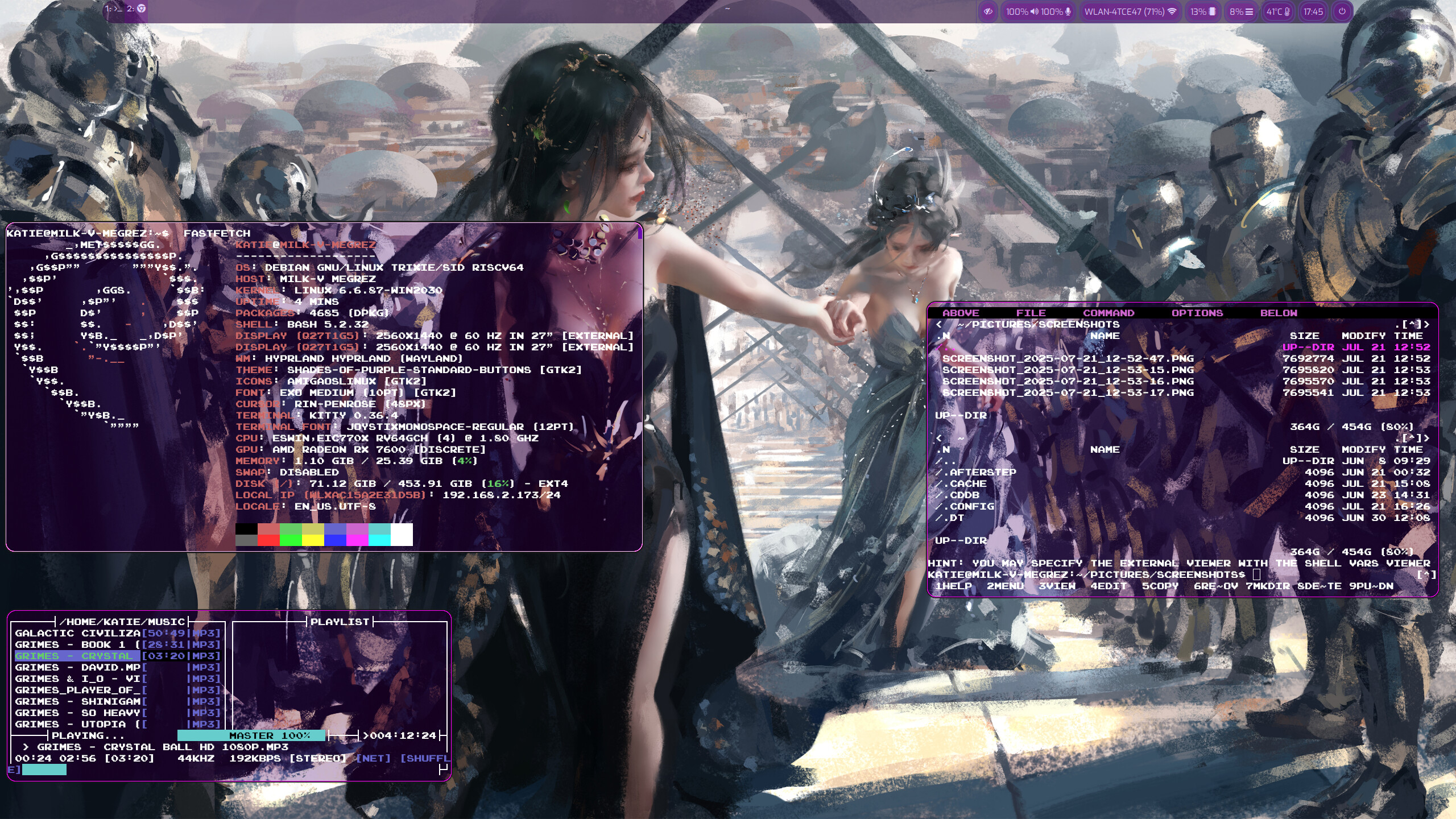Screen dimensions: 1456x819
Task: Select Galactic Civiliza track in music list
Action: [117, 633]
